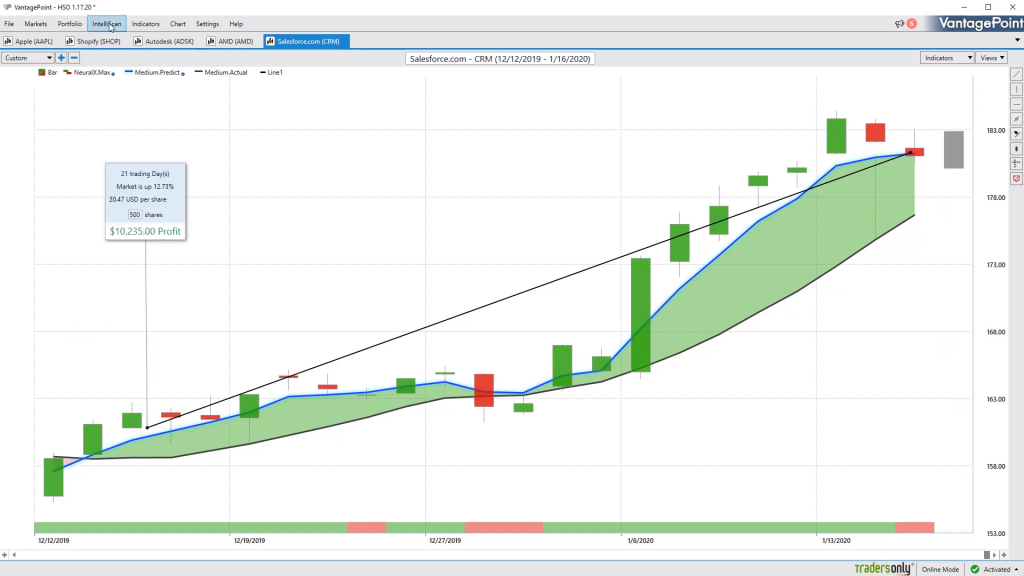
Task: Expand the arrow next to Activated
Action: 1016,569
